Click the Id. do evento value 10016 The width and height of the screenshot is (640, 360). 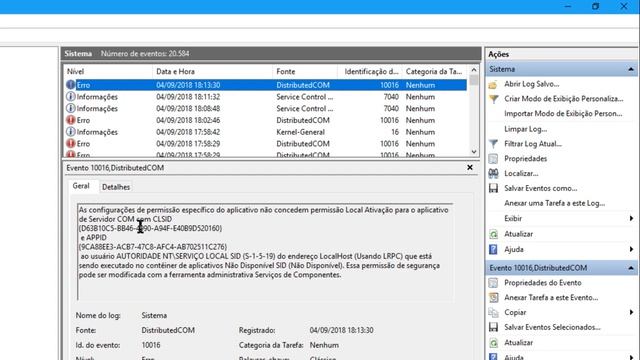click(x=151, y=345)
